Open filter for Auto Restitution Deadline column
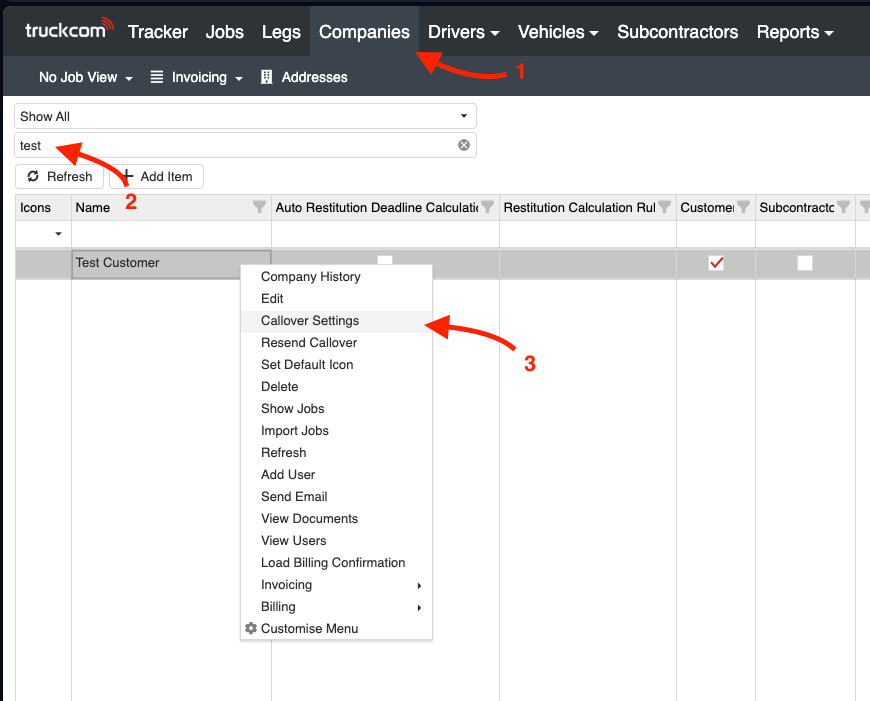Screen dimensions: 870x701 click(488, 207)
